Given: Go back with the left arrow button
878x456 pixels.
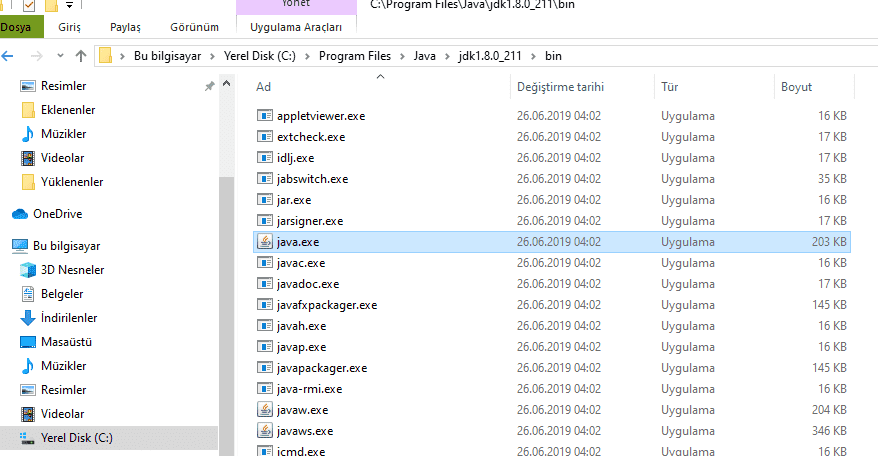Looking at the screenshot, I should [7, 56].
